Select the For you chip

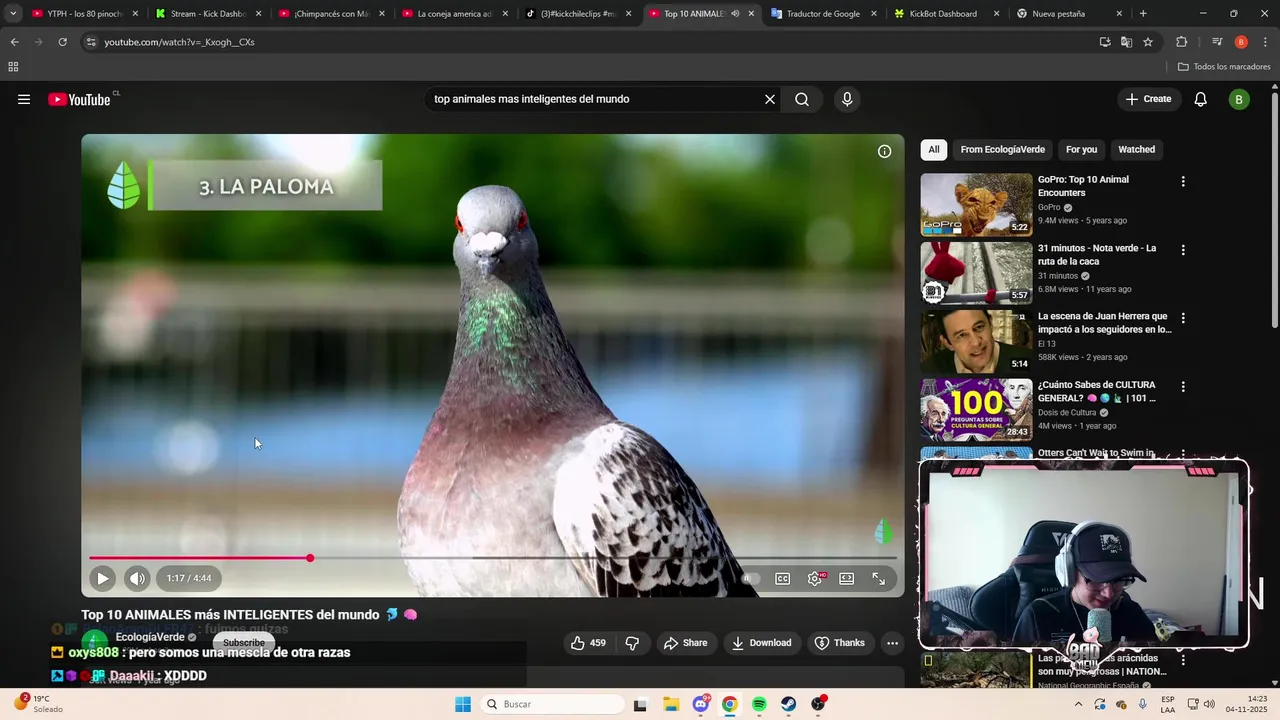(1081, 150)
